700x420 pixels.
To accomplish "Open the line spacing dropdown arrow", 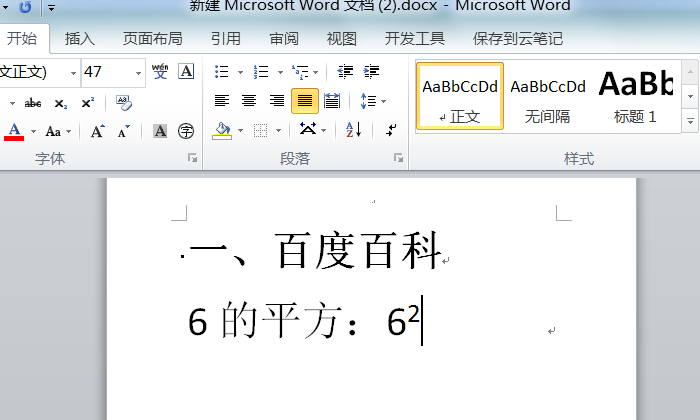I will point(383,101).
